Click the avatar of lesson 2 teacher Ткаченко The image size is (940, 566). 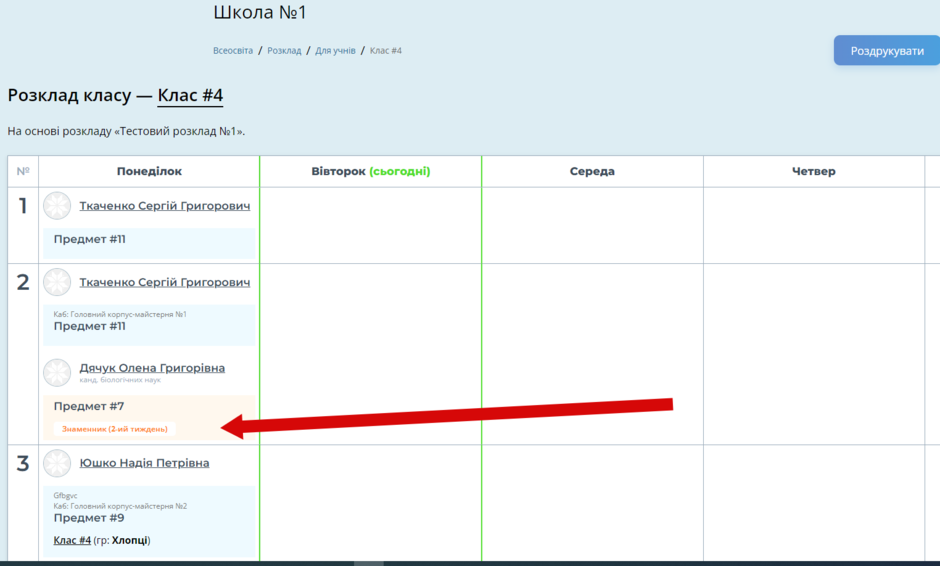coord(57,282)
